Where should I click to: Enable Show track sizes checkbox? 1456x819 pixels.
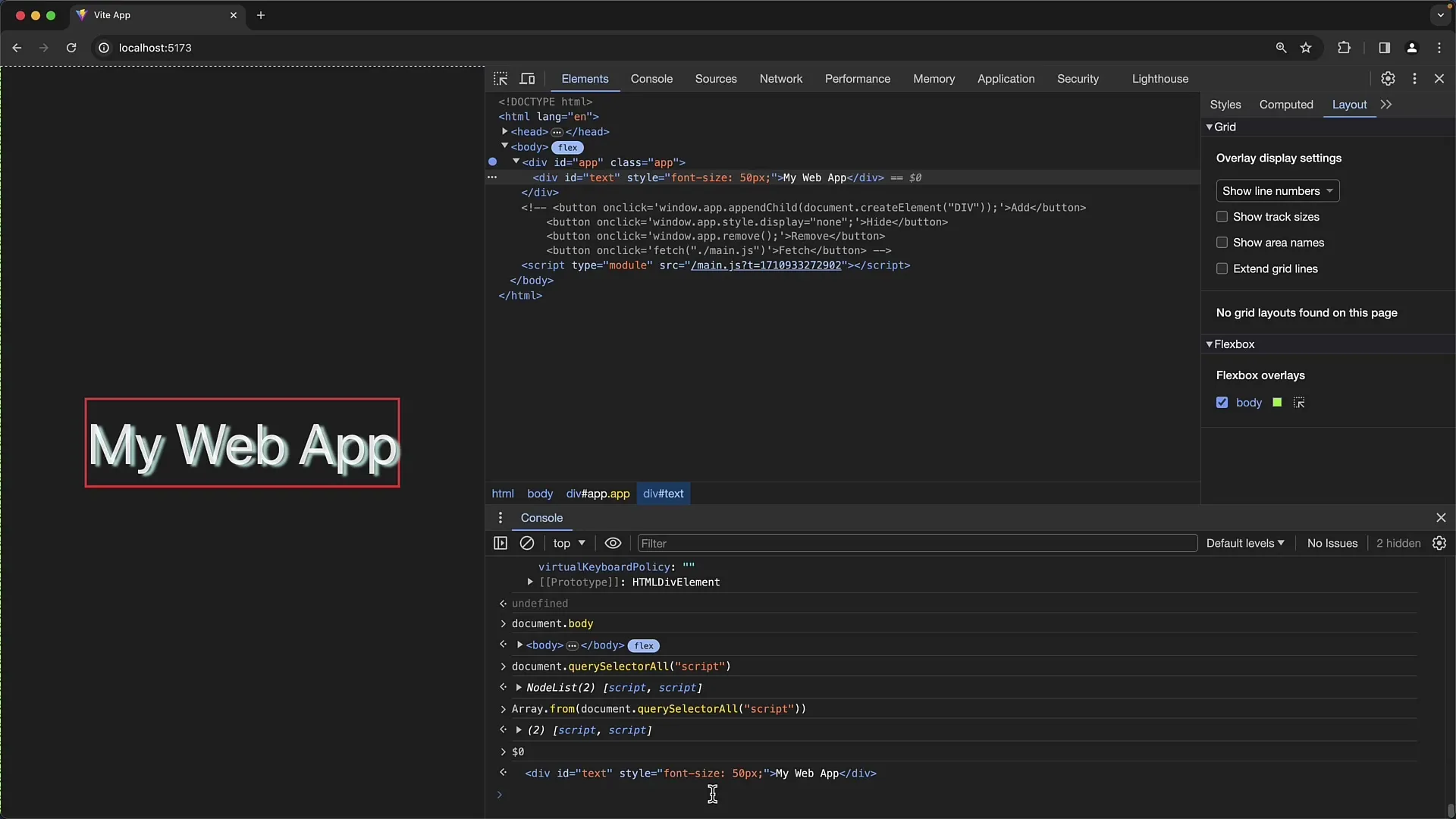pos(1222,217)
